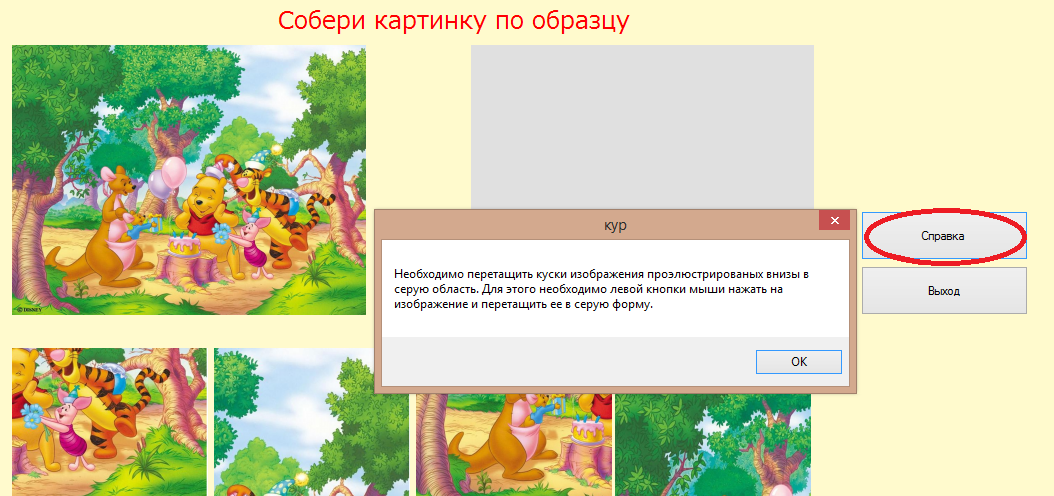Click the heading Собери картинку по образцу
1054x496 pixels.
[x=454, y=22]
